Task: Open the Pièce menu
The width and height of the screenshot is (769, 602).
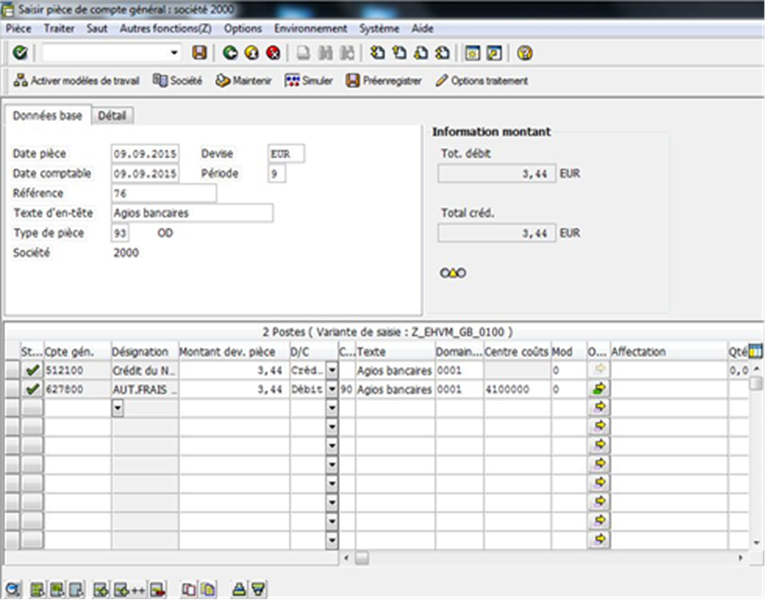Action: tap(19, 28)
